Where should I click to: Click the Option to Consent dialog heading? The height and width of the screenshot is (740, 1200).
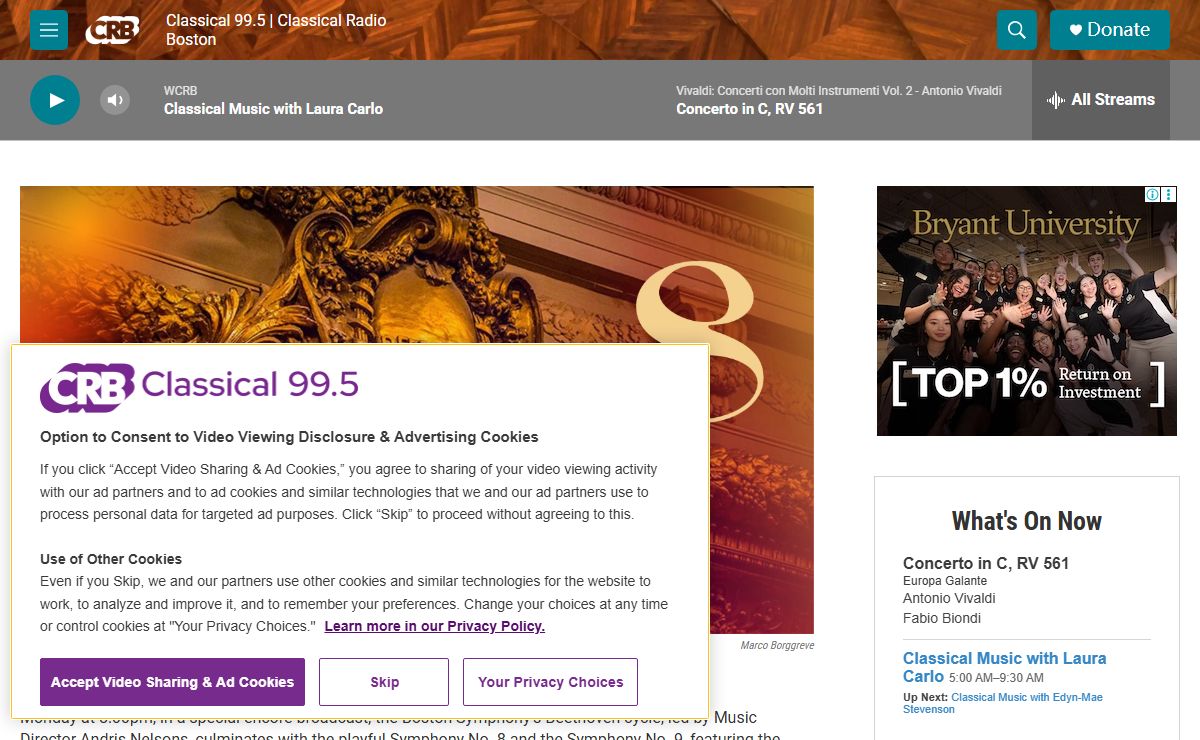click(x=289, y=437)
